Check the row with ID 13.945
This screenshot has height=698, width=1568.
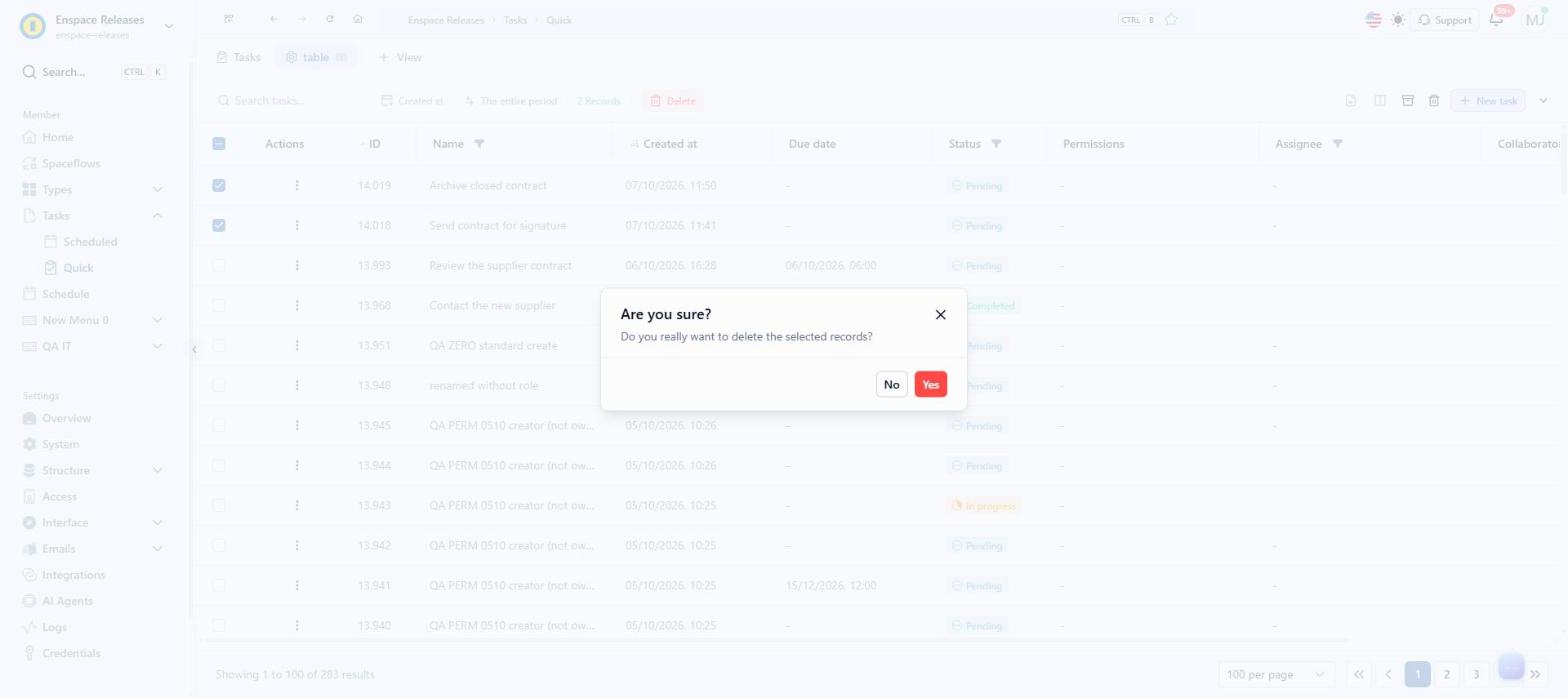[219, 425]
